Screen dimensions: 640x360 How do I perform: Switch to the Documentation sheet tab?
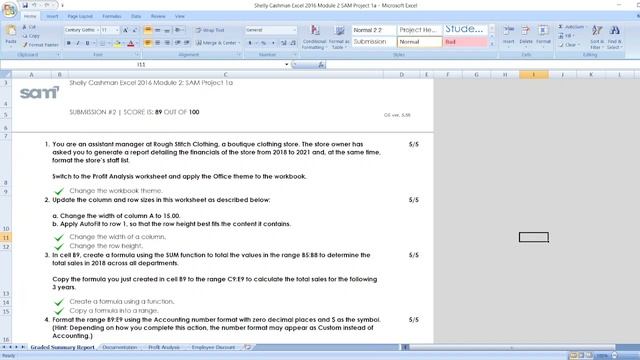tap(120, 347)
